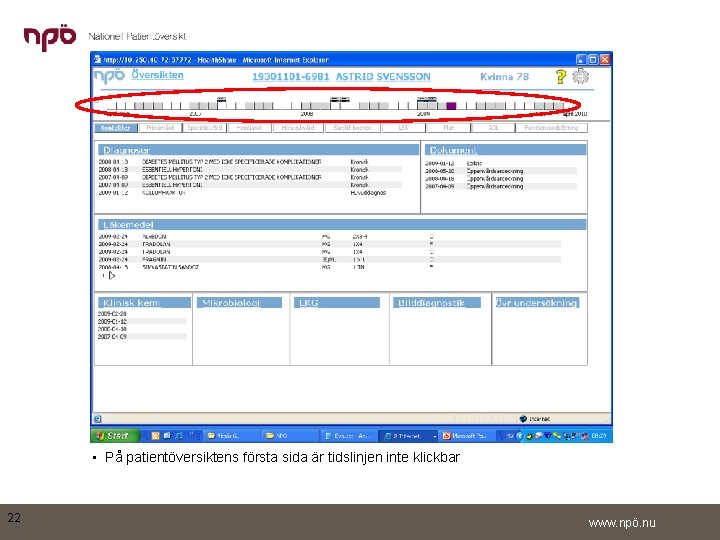Click the Windows Start button
Viewport: 720px width, 540px height.
coord(115,435)
